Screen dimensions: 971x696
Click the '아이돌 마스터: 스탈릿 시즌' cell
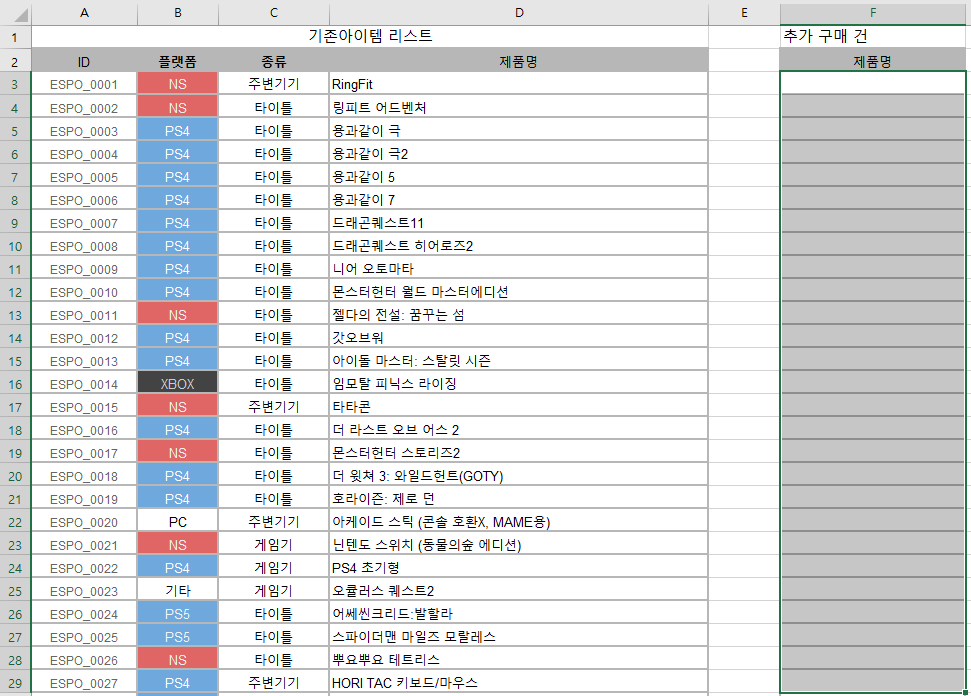coord(519,361)
